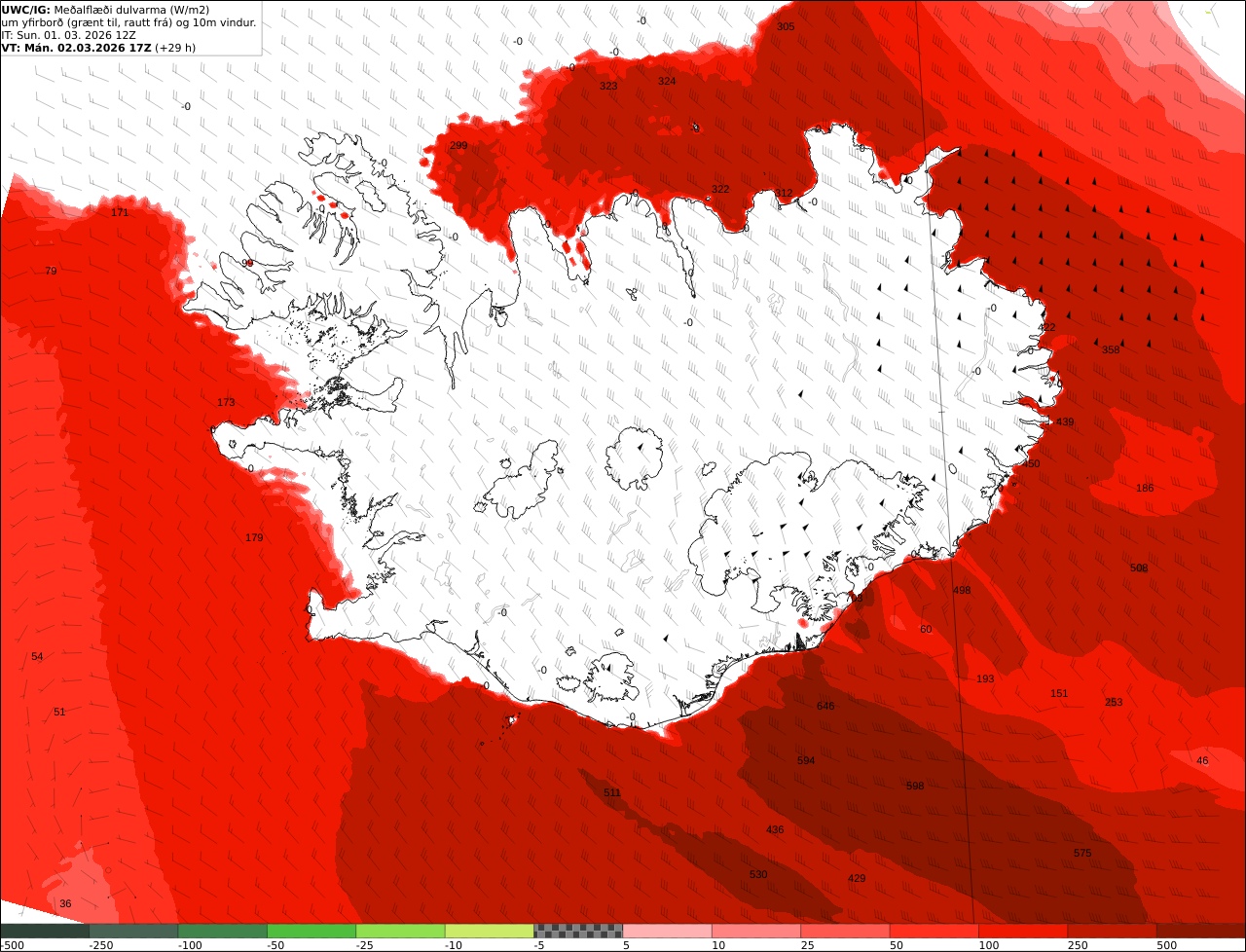1246x952 pixels.
Task: Click the map value 322
Action: pyautogui.click(x=720, y=189)
